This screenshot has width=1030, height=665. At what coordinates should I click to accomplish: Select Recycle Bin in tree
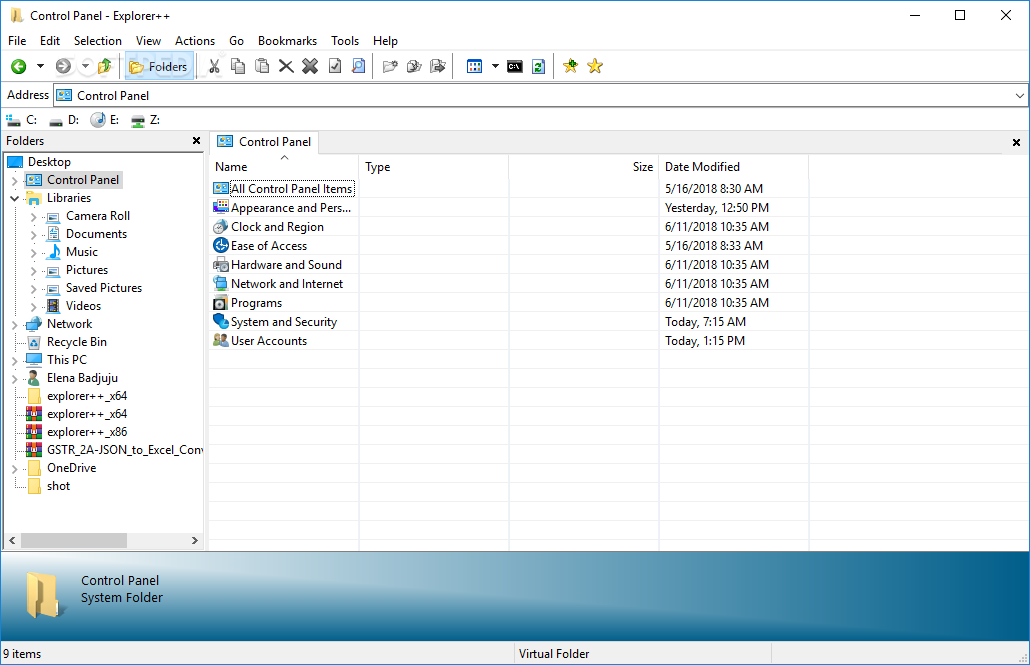pos(76,342)
